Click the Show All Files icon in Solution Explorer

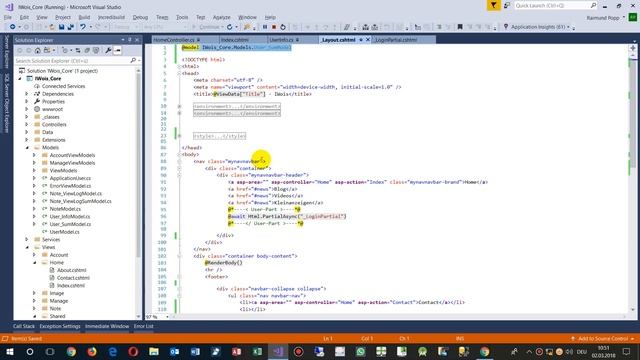tap(96, 50)
